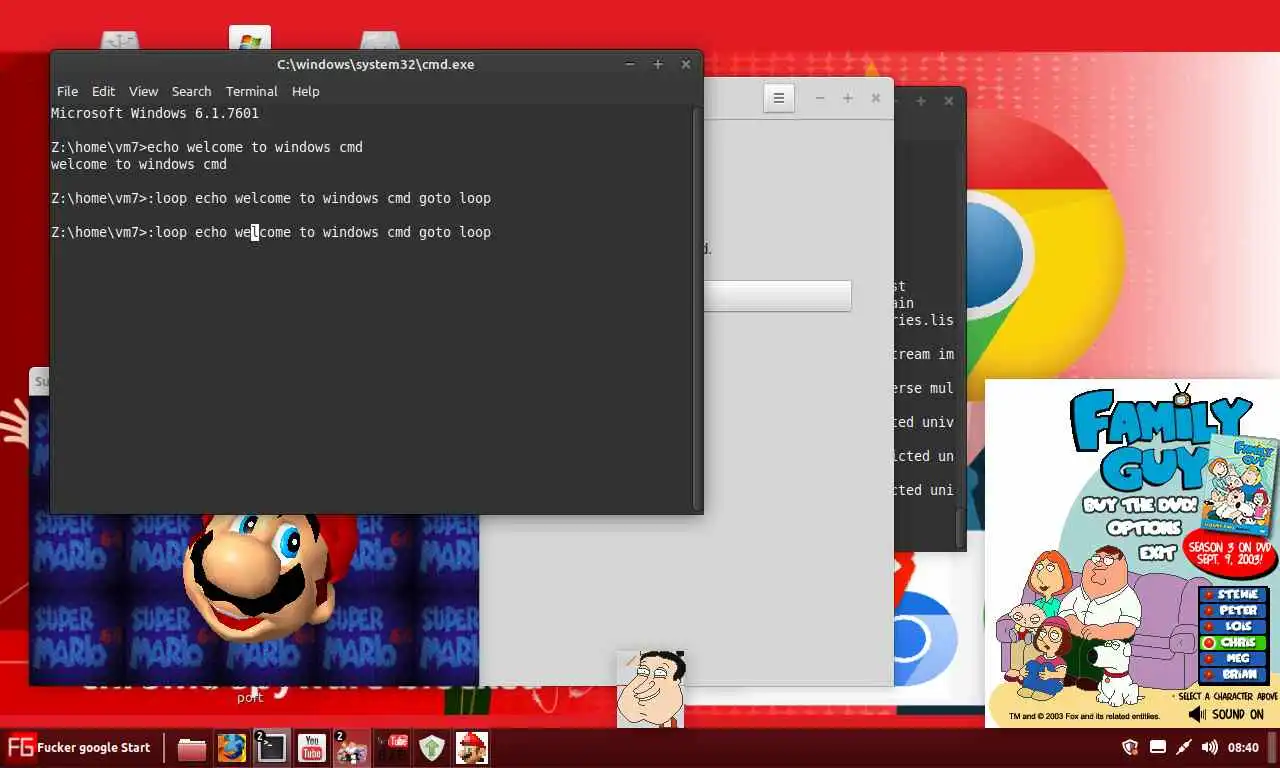Open the FG Start menu button
Screen dimensions: 1280x768
coord(78,747)
